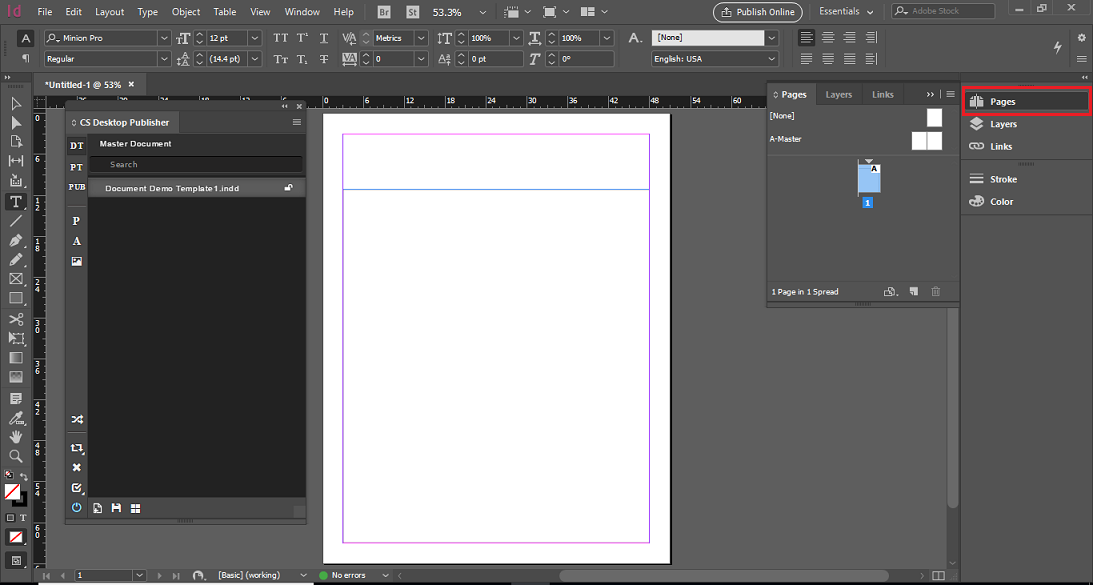The width and height of the screenshot is (1093, 585).
Task: Set paragraph alignment to Align Left
Action: point(807,38)
